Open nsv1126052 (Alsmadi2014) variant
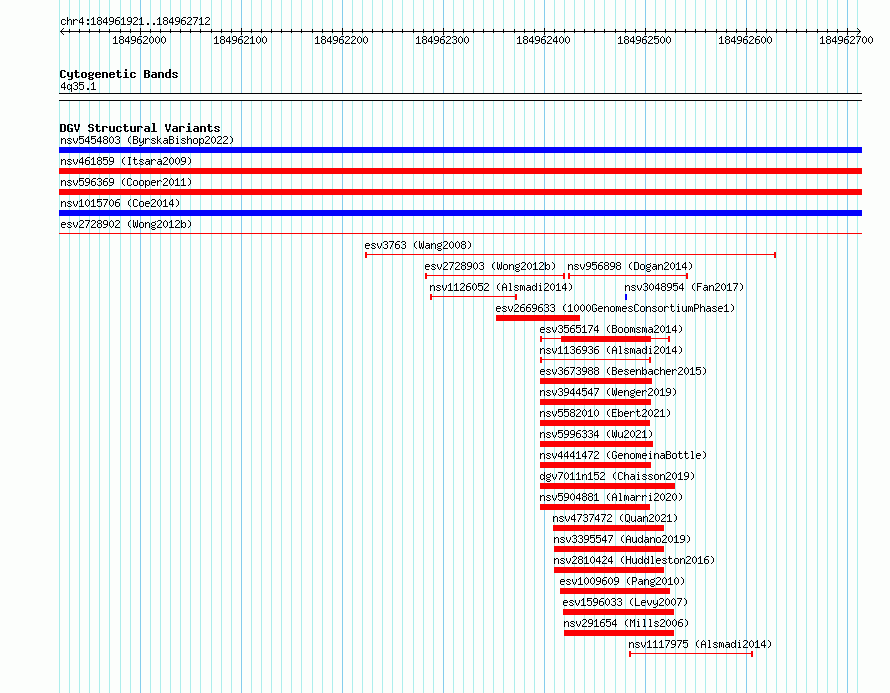Screen dimensions: 890x693 (x=501, y=287)
